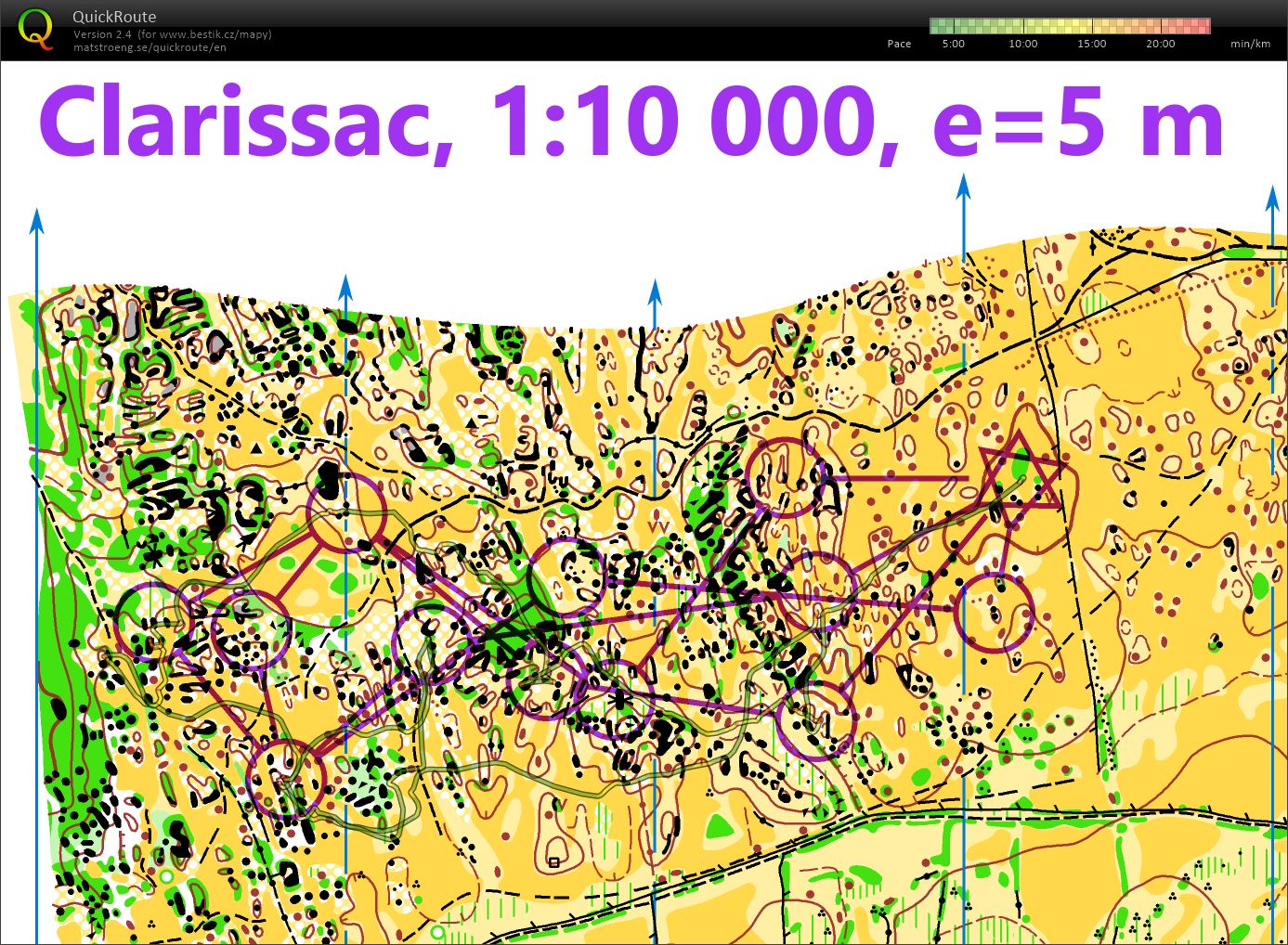Screen dimensions: 1288x945
Task: Click the 15:00 marker on the pace legend
Action: 1090,43
